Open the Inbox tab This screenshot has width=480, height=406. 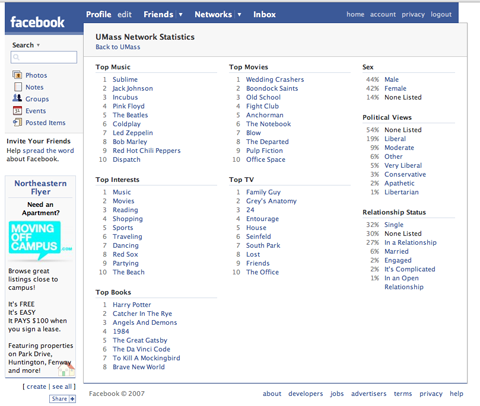[264, 14]
